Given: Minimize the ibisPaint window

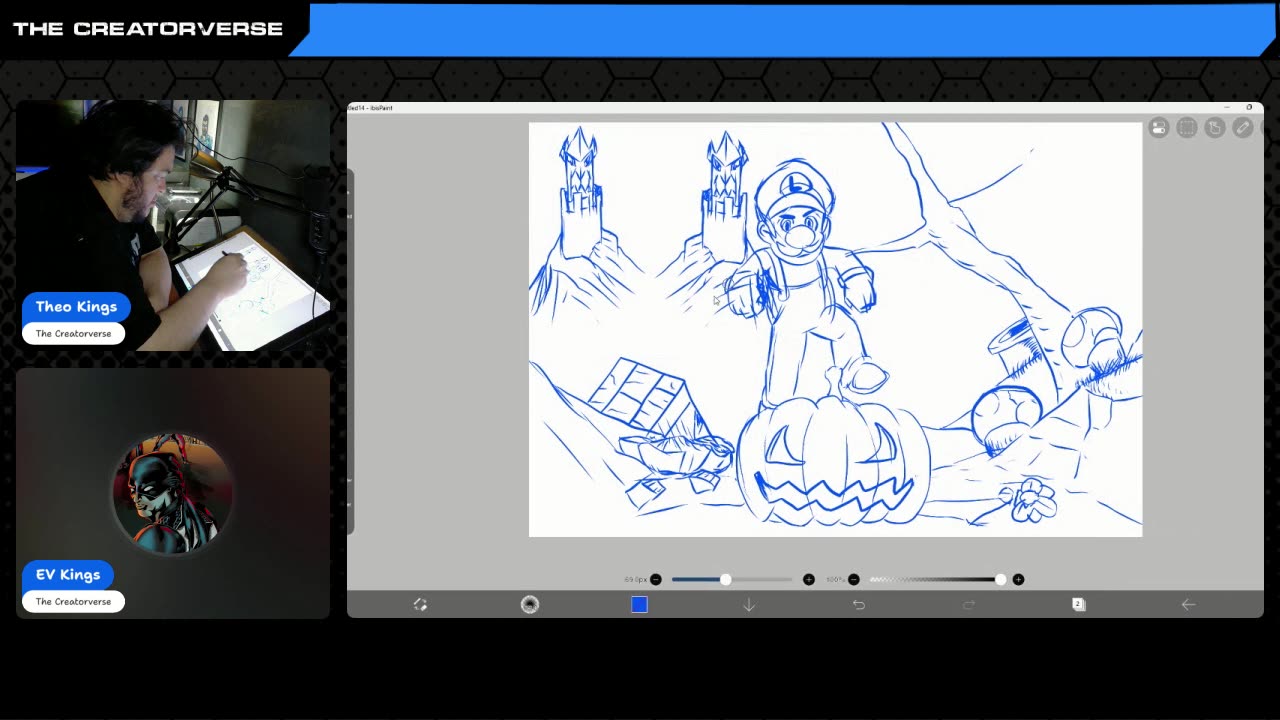Looking at the screenshot, I should tap(1227, 107).
